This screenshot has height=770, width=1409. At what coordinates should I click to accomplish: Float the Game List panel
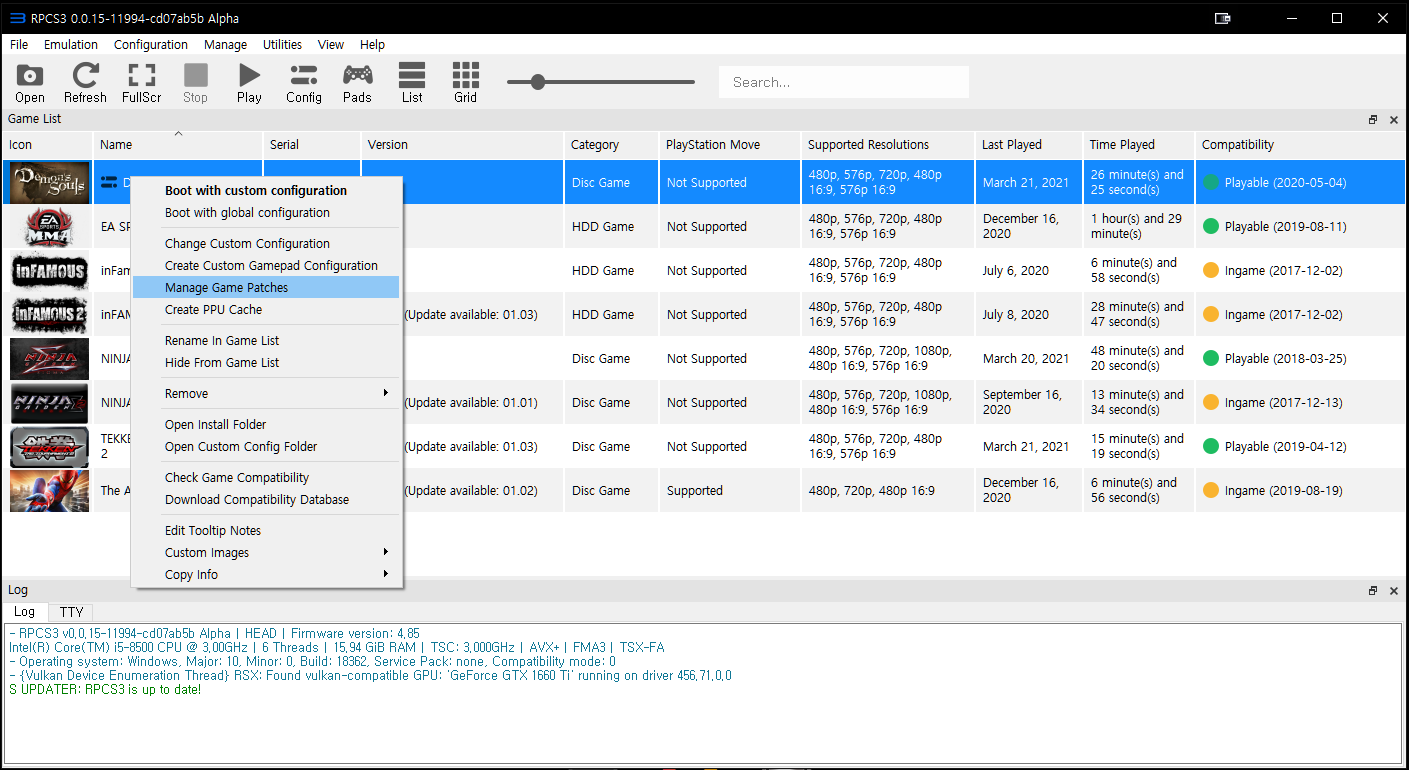1373,119
